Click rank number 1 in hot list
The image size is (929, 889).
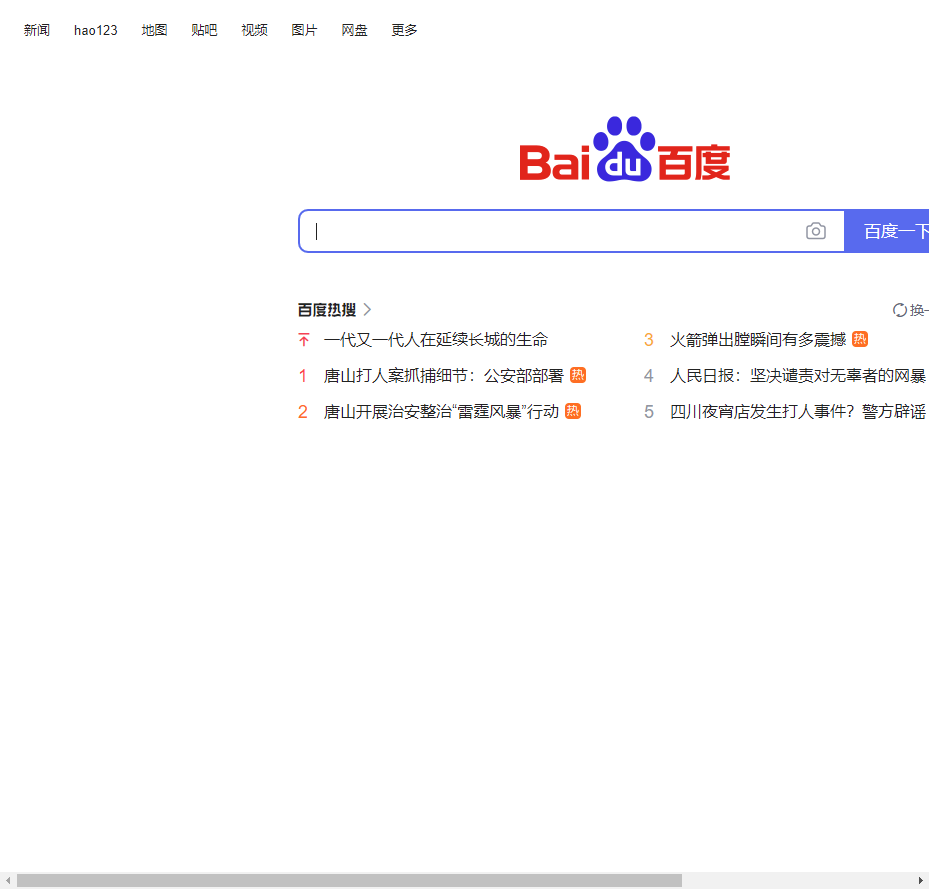pyautogui.click(x=303, y=376)
